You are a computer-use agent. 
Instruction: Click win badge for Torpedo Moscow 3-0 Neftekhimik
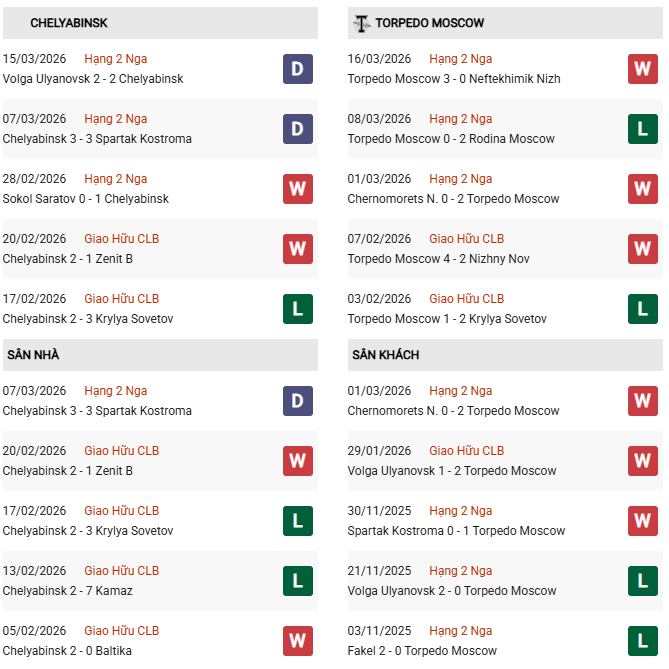point(643,69)
